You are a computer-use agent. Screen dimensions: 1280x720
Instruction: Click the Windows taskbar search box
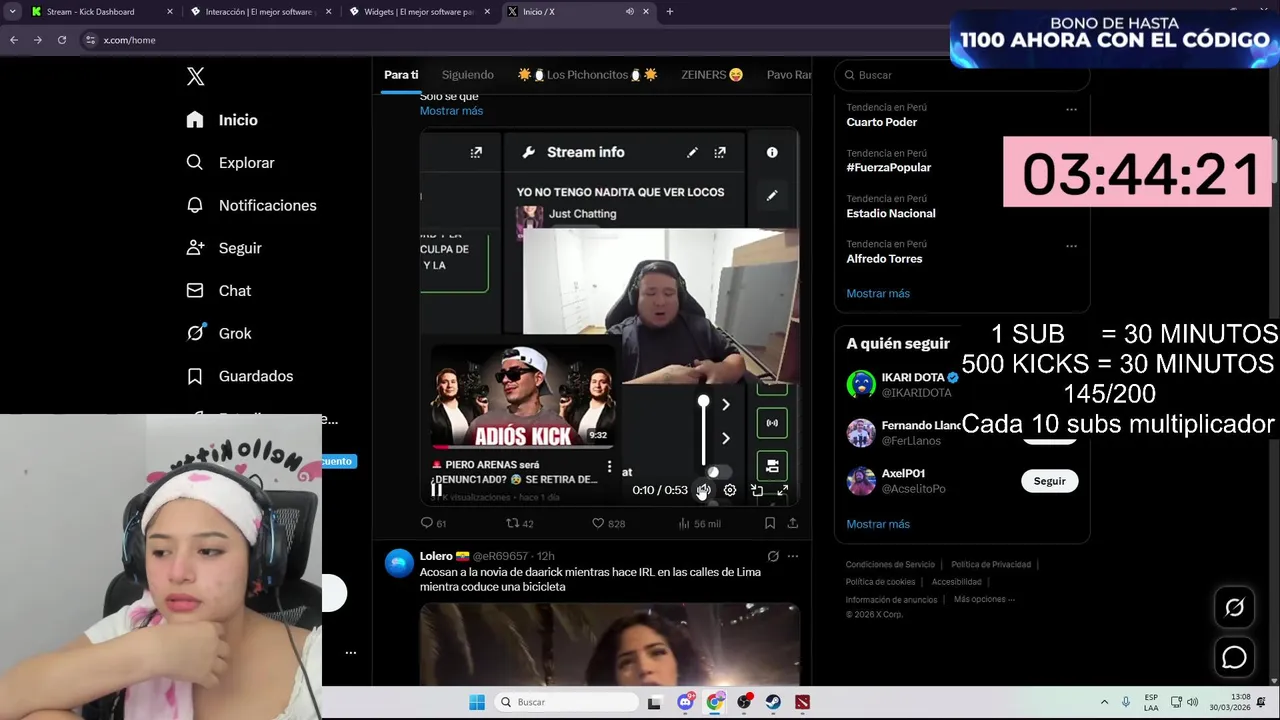pyautogui.click(x=567, y=702)
